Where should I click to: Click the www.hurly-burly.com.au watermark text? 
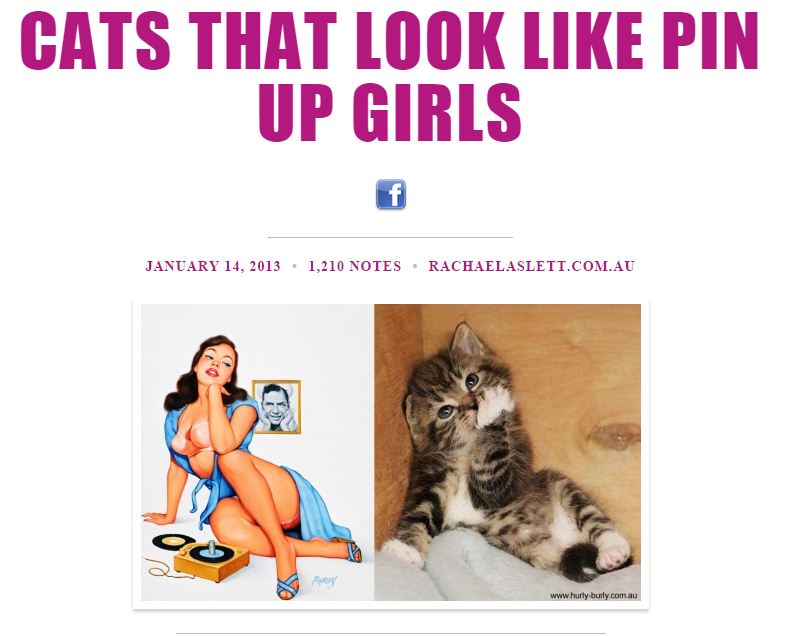[x=593, y=596]
